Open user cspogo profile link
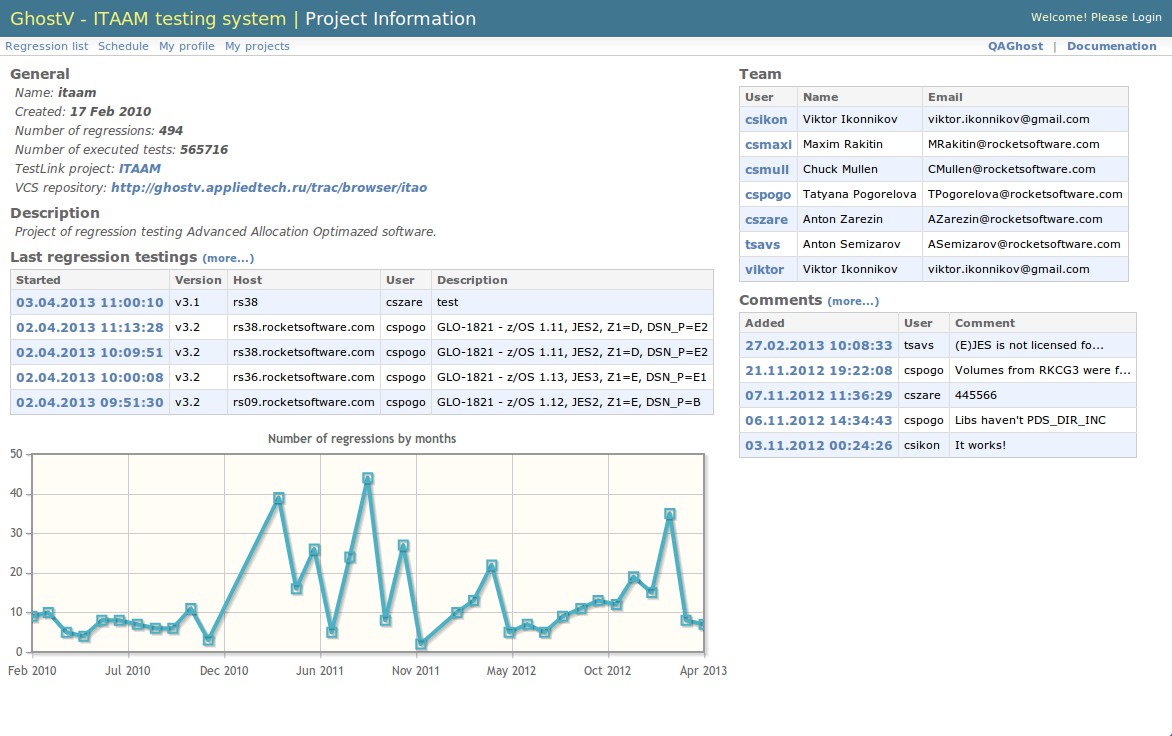This screenshot has height=736, width=1172. click(768, 194)
